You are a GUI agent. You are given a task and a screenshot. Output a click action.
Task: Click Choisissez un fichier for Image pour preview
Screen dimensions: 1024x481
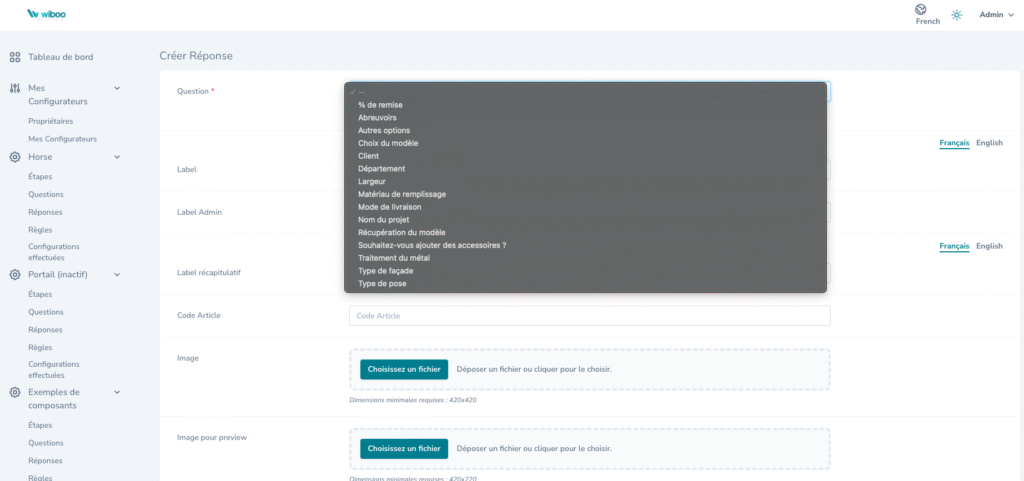point(404,448)
